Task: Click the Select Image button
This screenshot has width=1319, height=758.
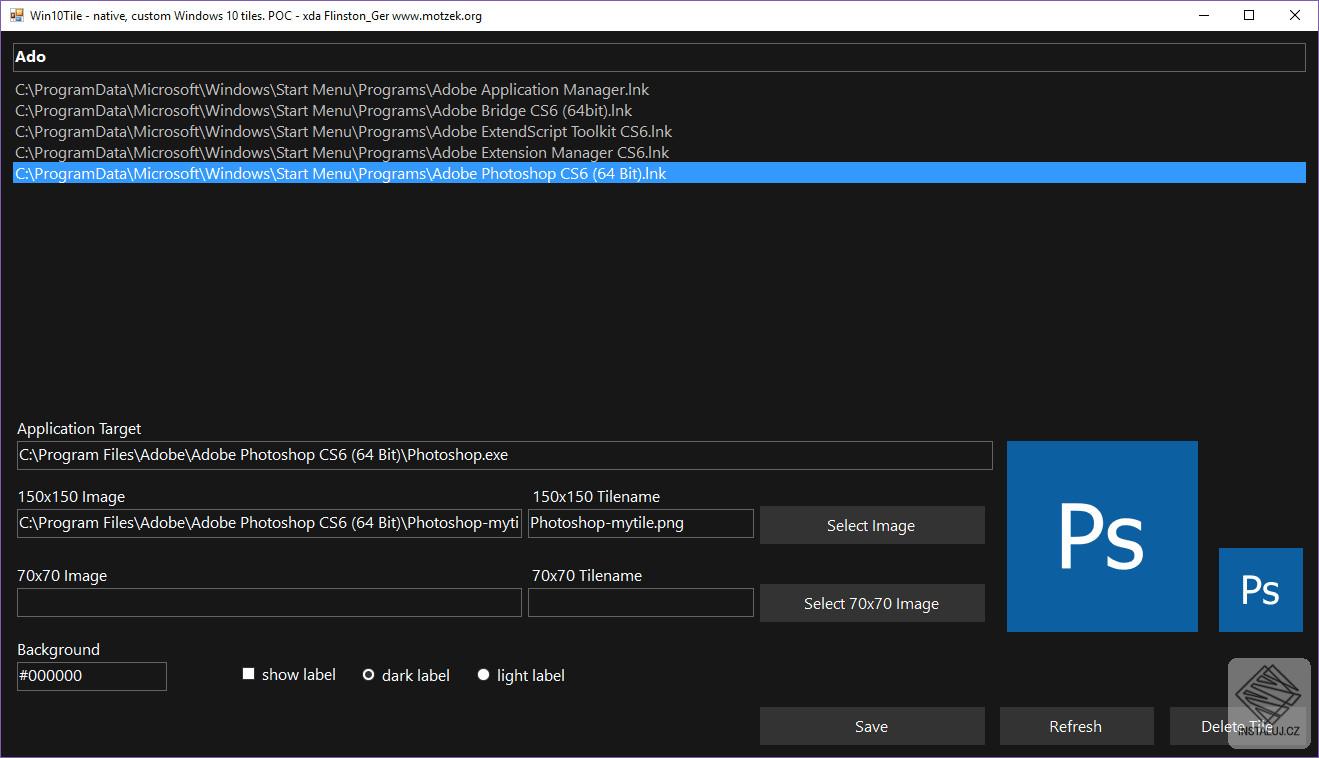Action: (x=871, y=524)
